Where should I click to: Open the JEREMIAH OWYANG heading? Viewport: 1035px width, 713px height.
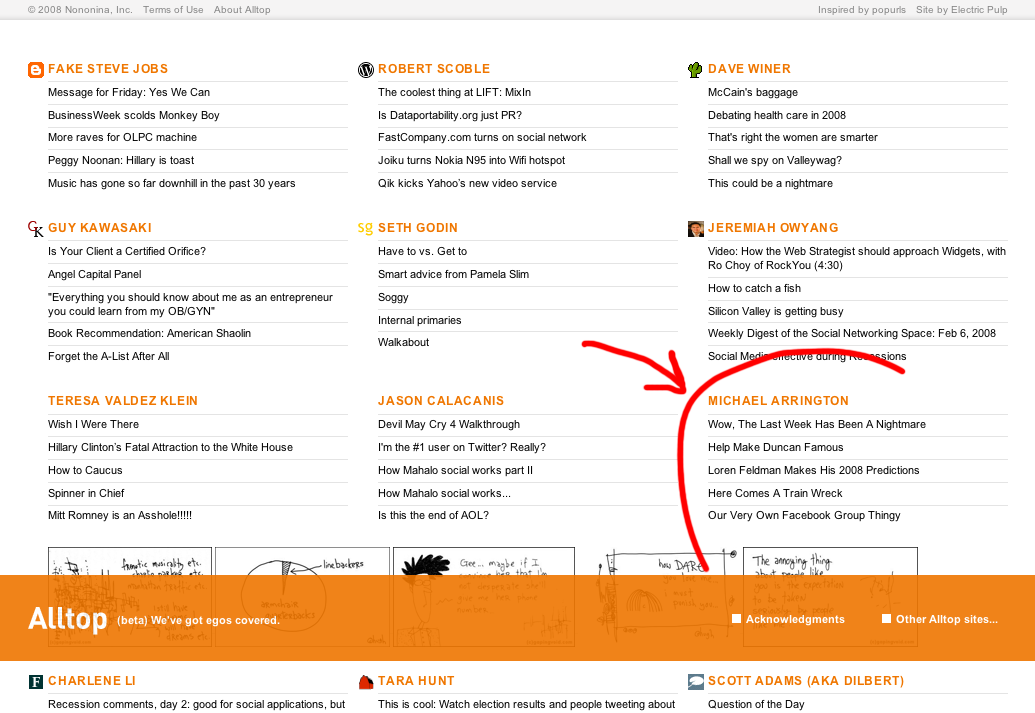pyautogui.click(x=773, y=228)
